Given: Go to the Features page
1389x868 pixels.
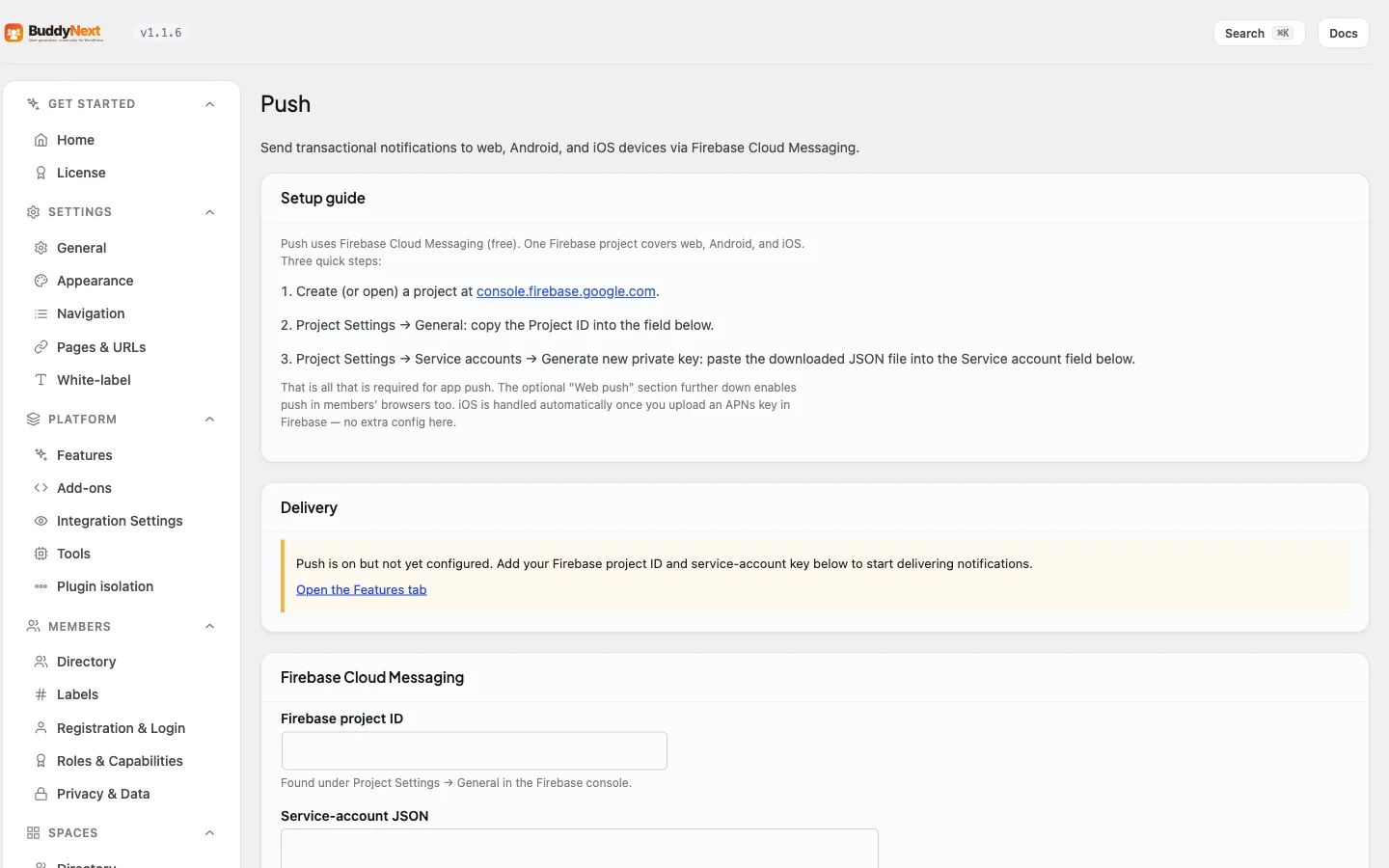Looking at the screenshot, I should [122, 455].
